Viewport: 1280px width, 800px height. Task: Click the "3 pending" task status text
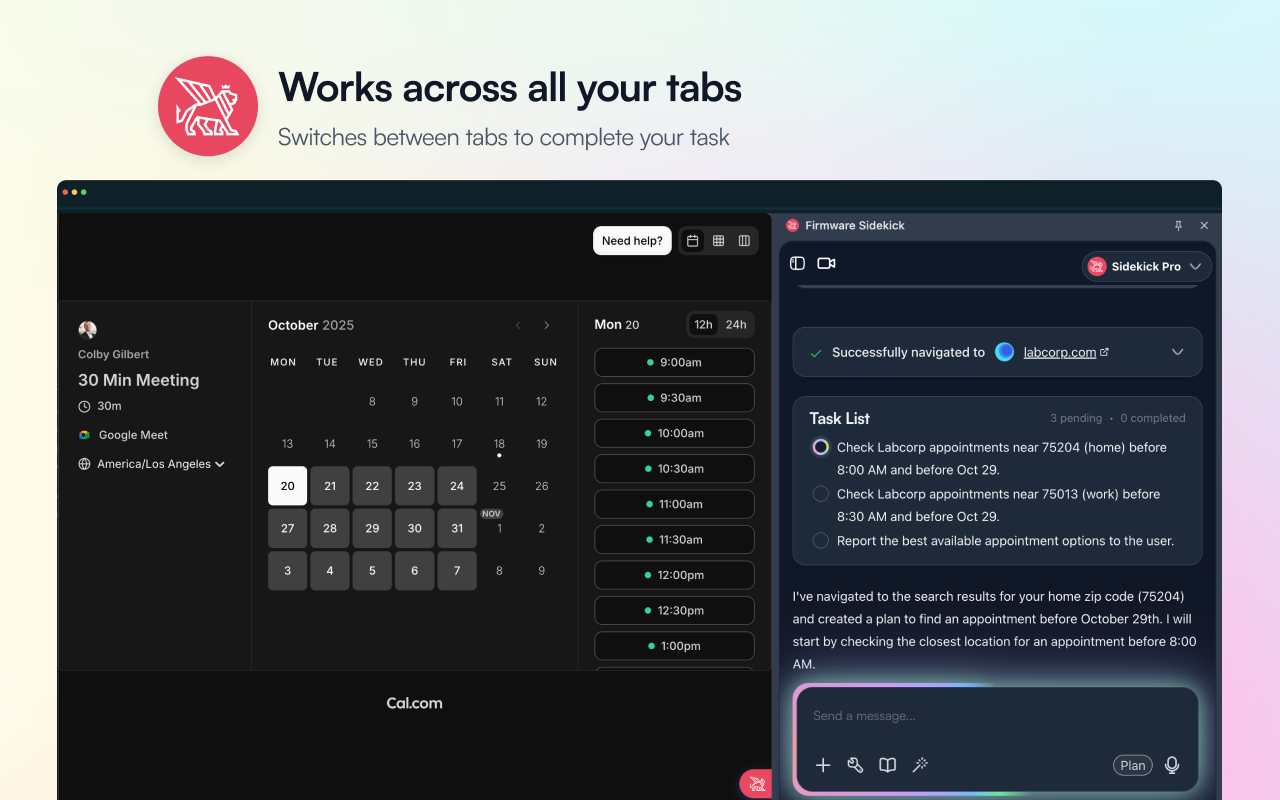pos(1076,418)
